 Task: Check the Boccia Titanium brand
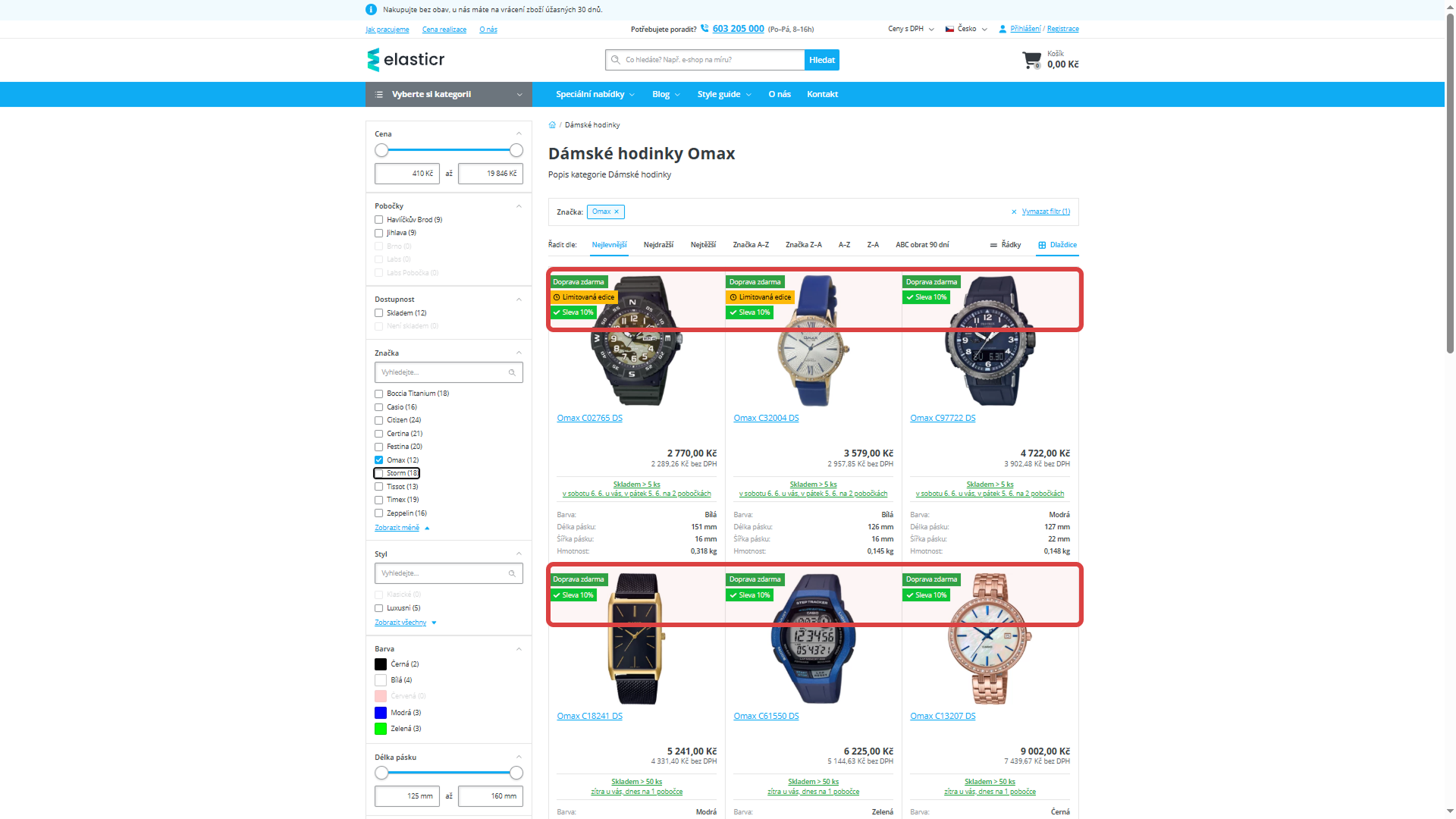378,394
